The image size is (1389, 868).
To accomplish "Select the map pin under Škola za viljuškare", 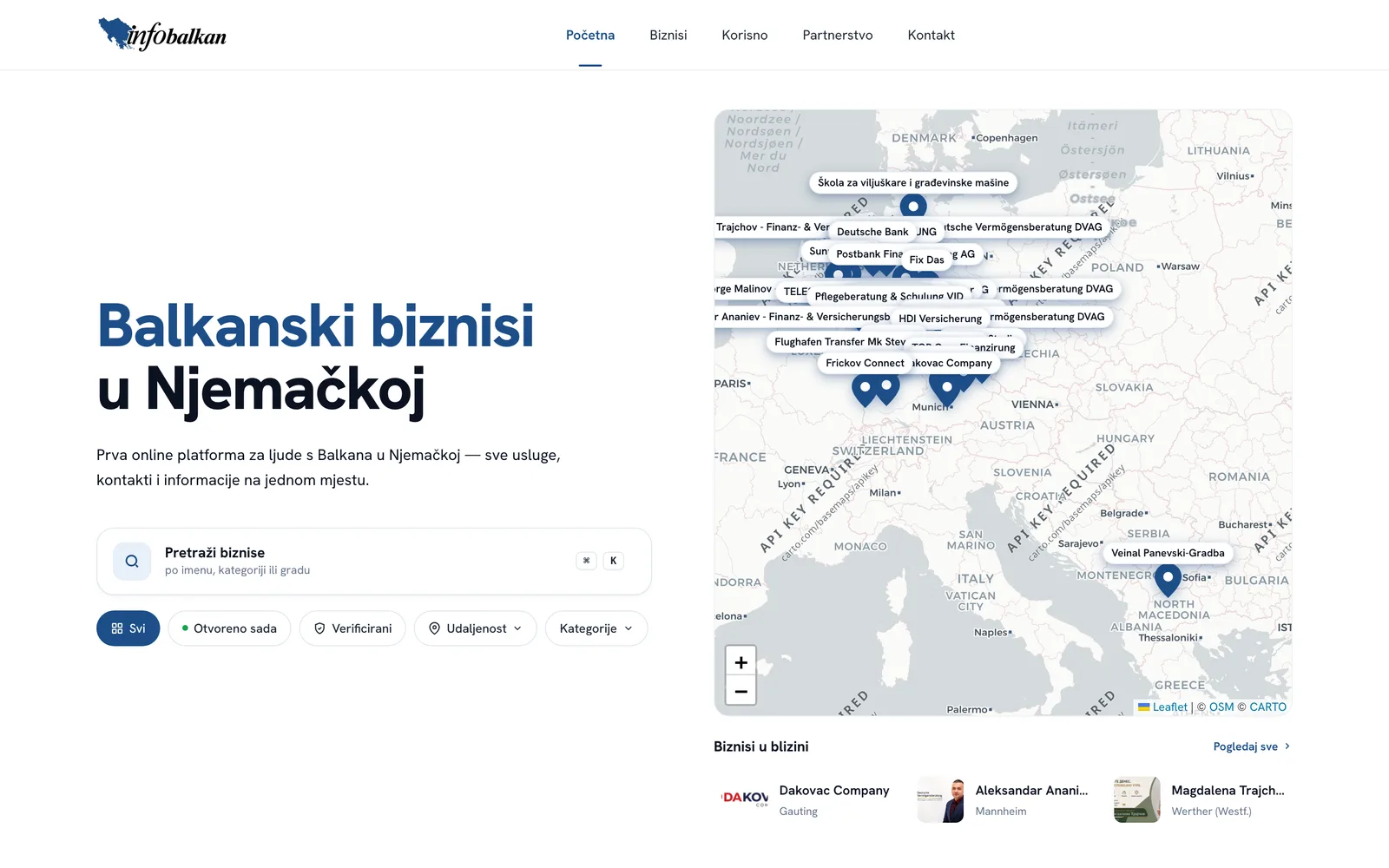I will pyautogui.click(x=913, y=207).
